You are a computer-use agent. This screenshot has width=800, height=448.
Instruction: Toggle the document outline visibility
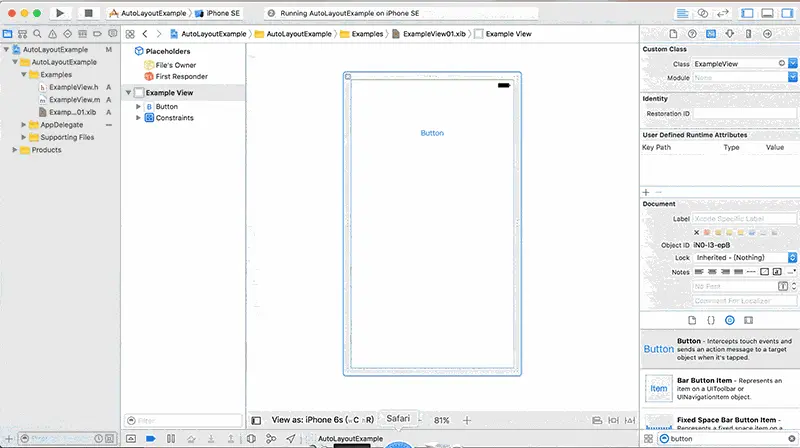pyautogui.click(x=256, y=420)
